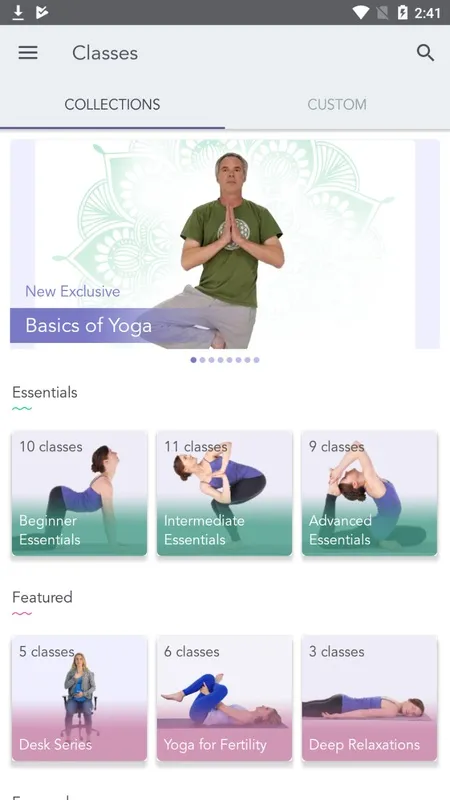Viewport: 450px width, 800px height.
Task: Open the Desk Series collection
Action: [80, 698]
